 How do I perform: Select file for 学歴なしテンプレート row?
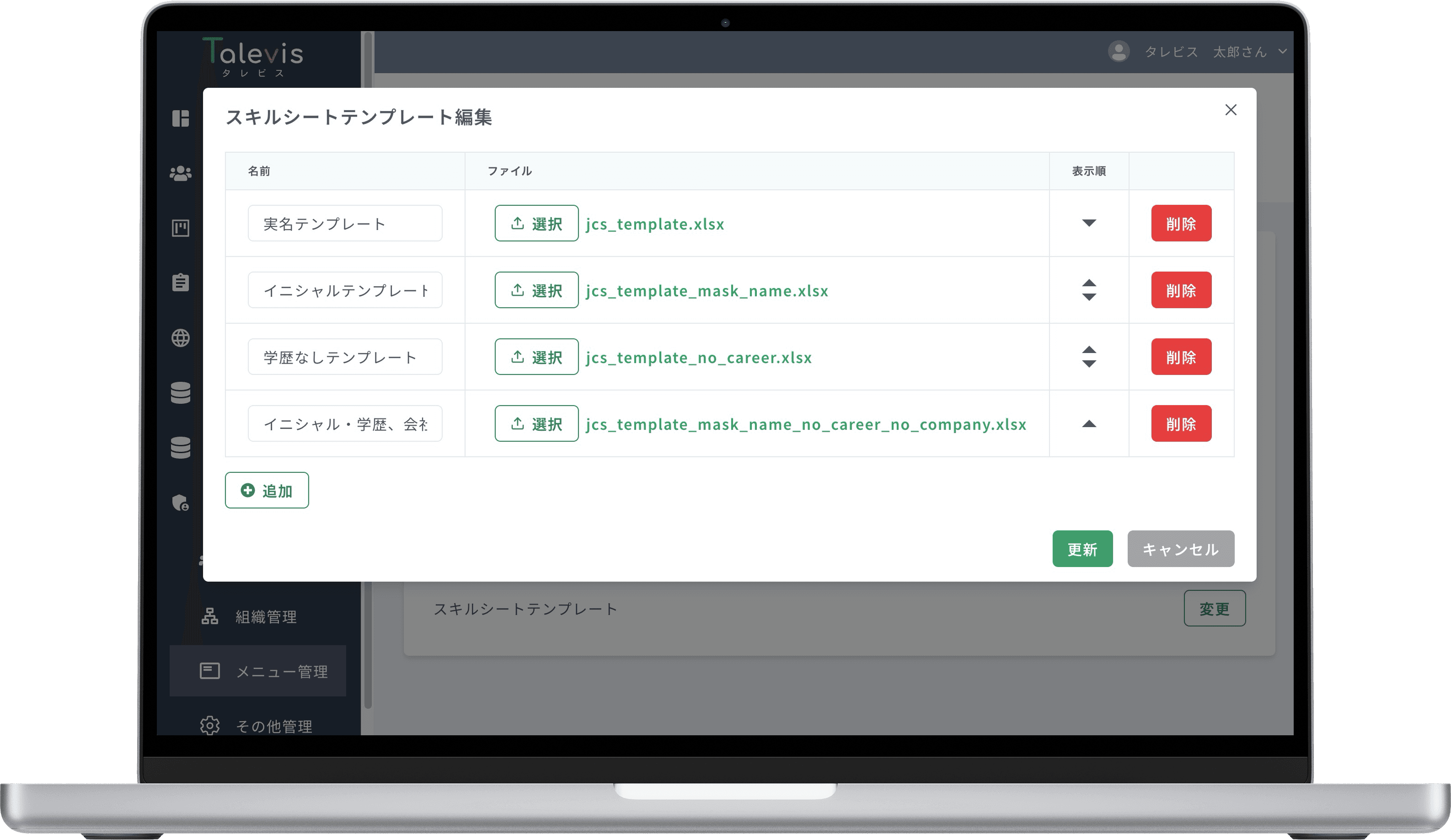tap(536, 357)
